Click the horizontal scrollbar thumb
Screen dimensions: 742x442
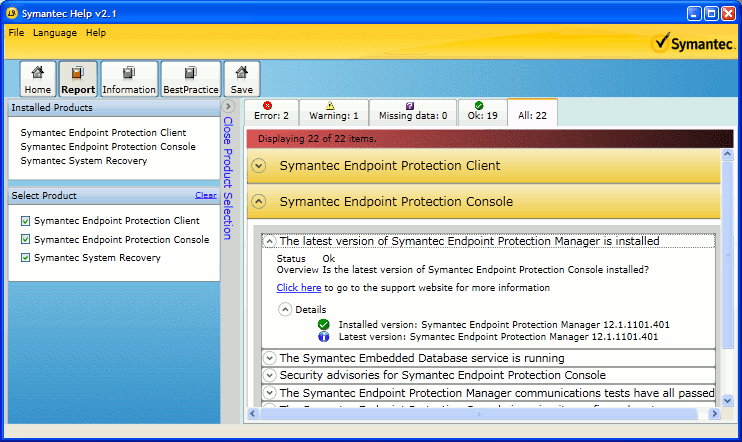[x=478, y=414]
